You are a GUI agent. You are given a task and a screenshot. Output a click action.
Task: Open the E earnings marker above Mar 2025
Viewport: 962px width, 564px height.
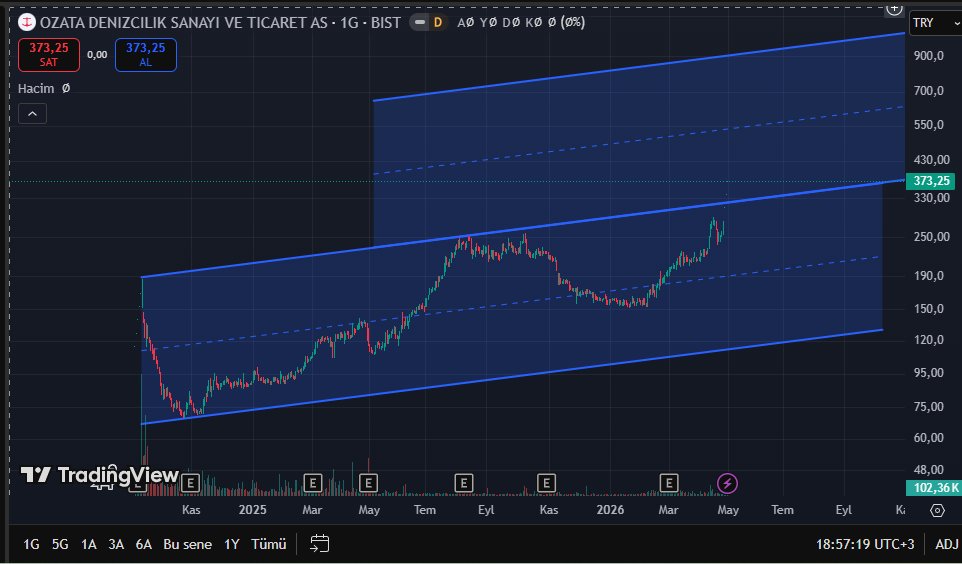pos(313,484)
